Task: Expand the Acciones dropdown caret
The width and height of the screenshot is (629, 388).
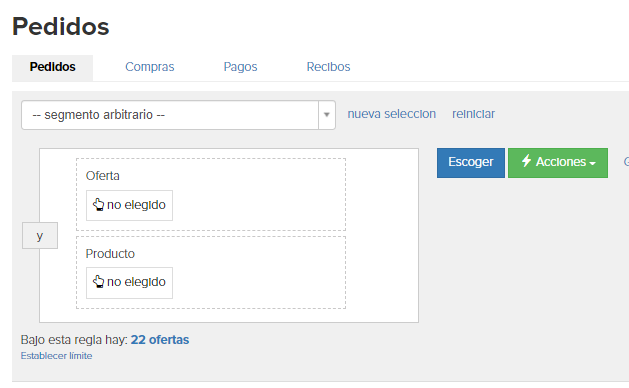Action: [592, 163]
